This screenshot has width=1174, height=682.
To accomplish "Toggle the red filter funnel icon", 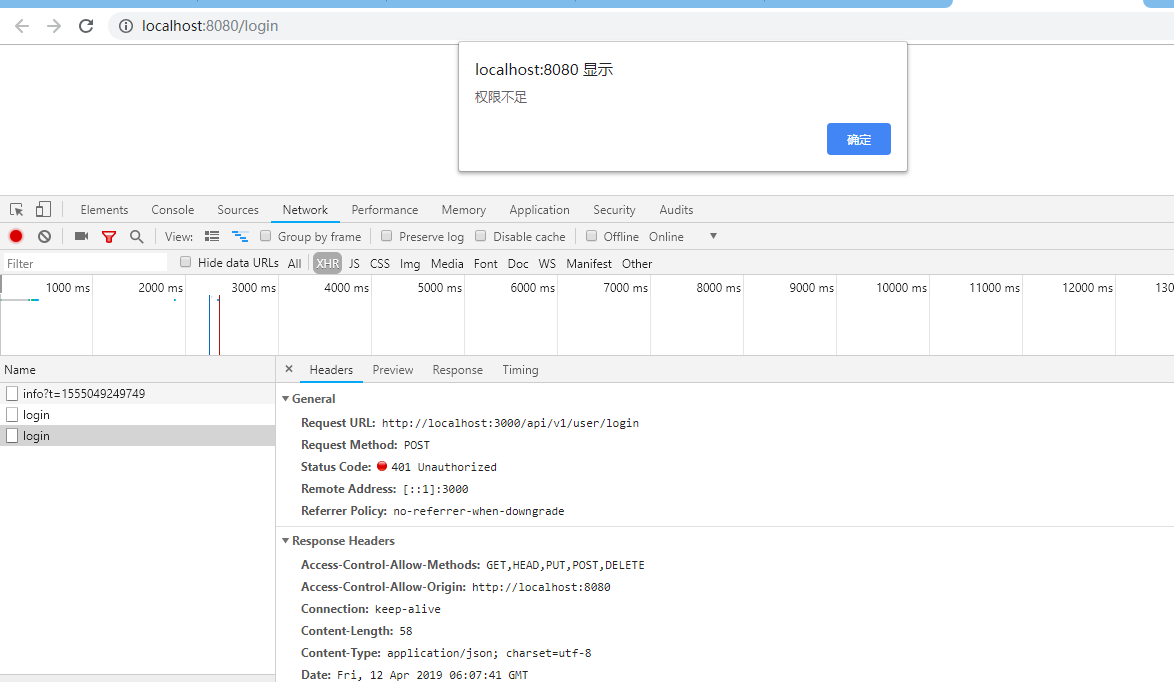I will (109, 237).
